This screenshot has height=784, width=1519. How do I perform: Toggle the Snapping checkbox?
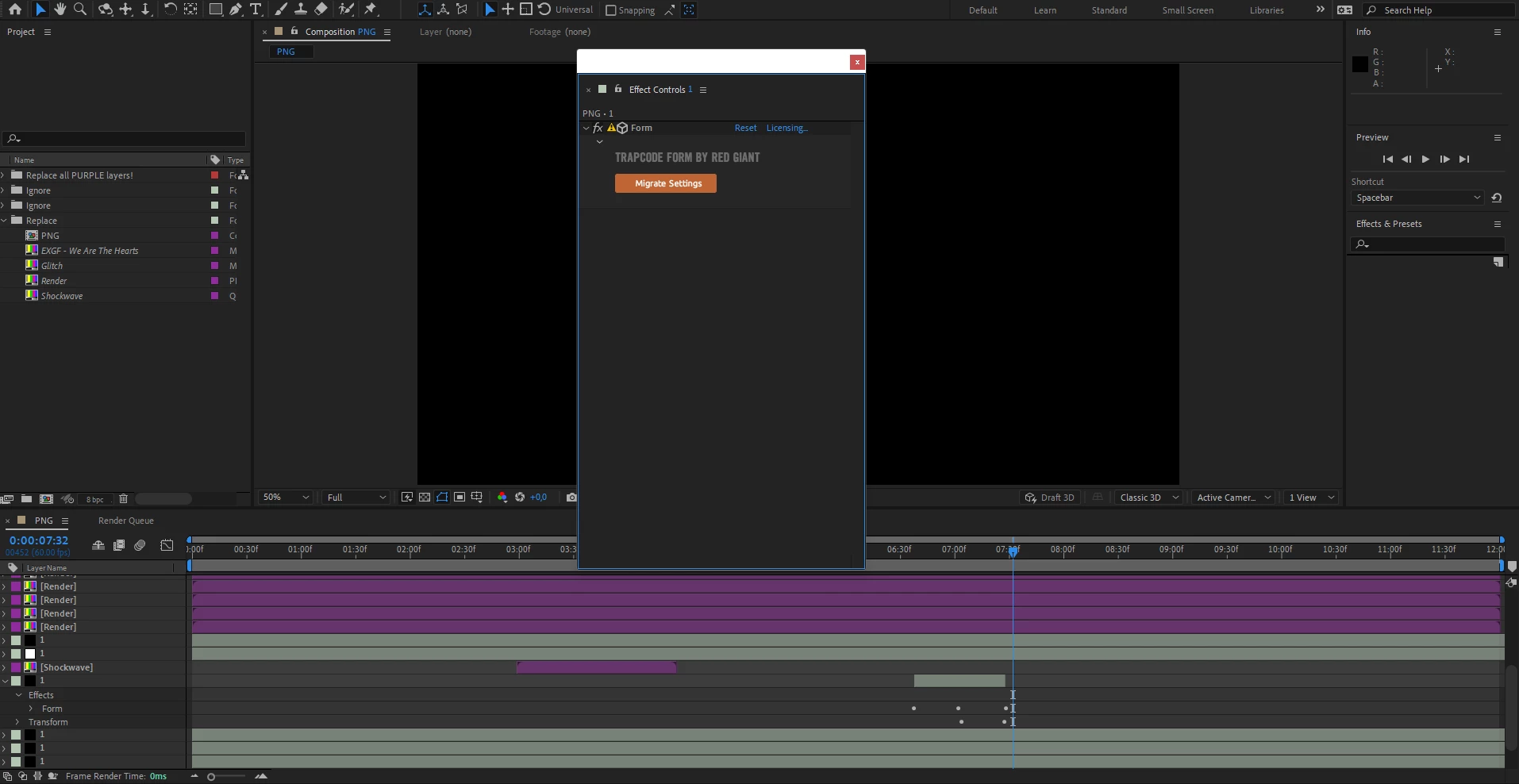610,10
